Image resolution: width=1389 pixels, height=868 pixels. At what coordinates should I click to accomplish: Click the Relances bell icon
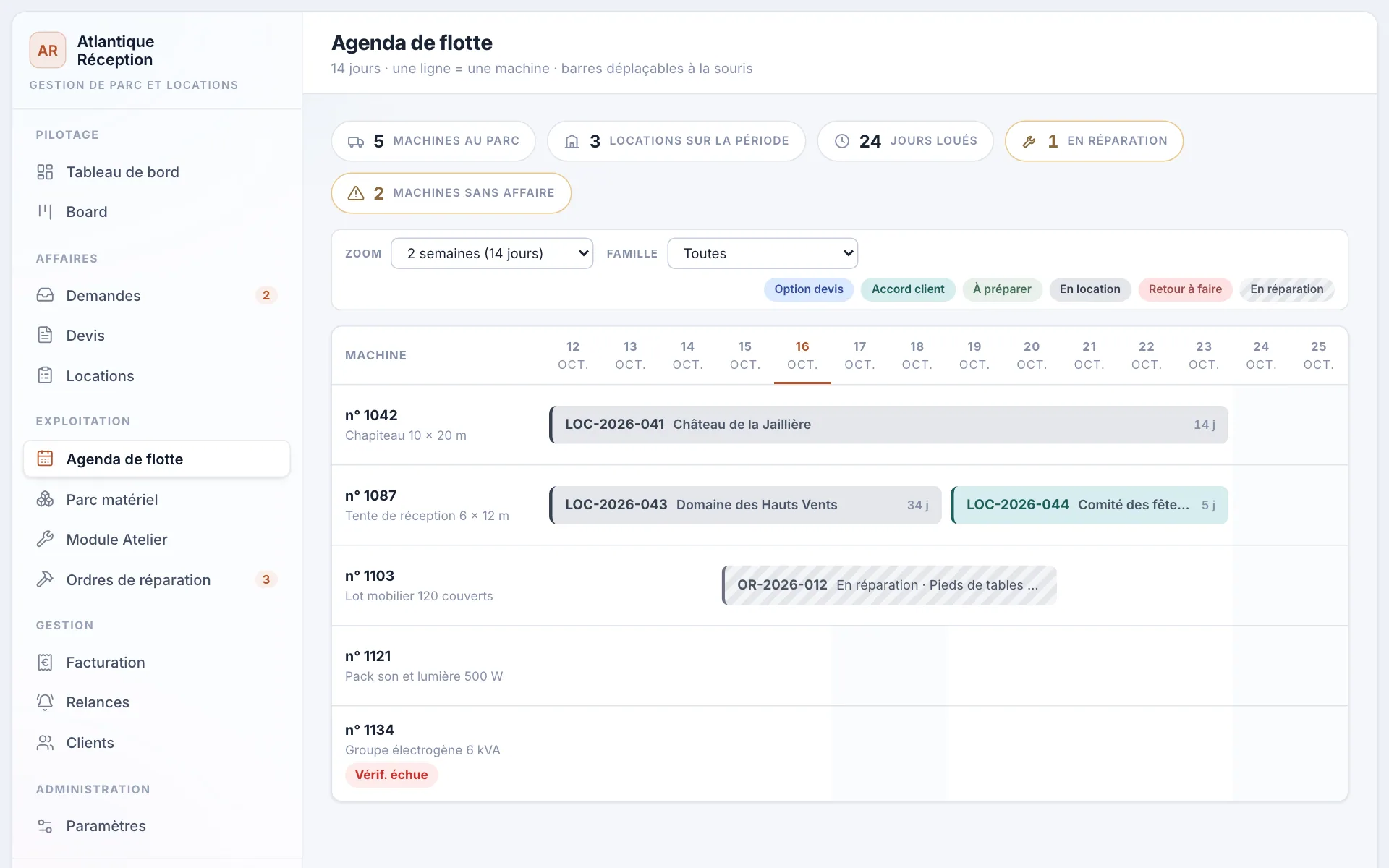(x=45, y=702)
